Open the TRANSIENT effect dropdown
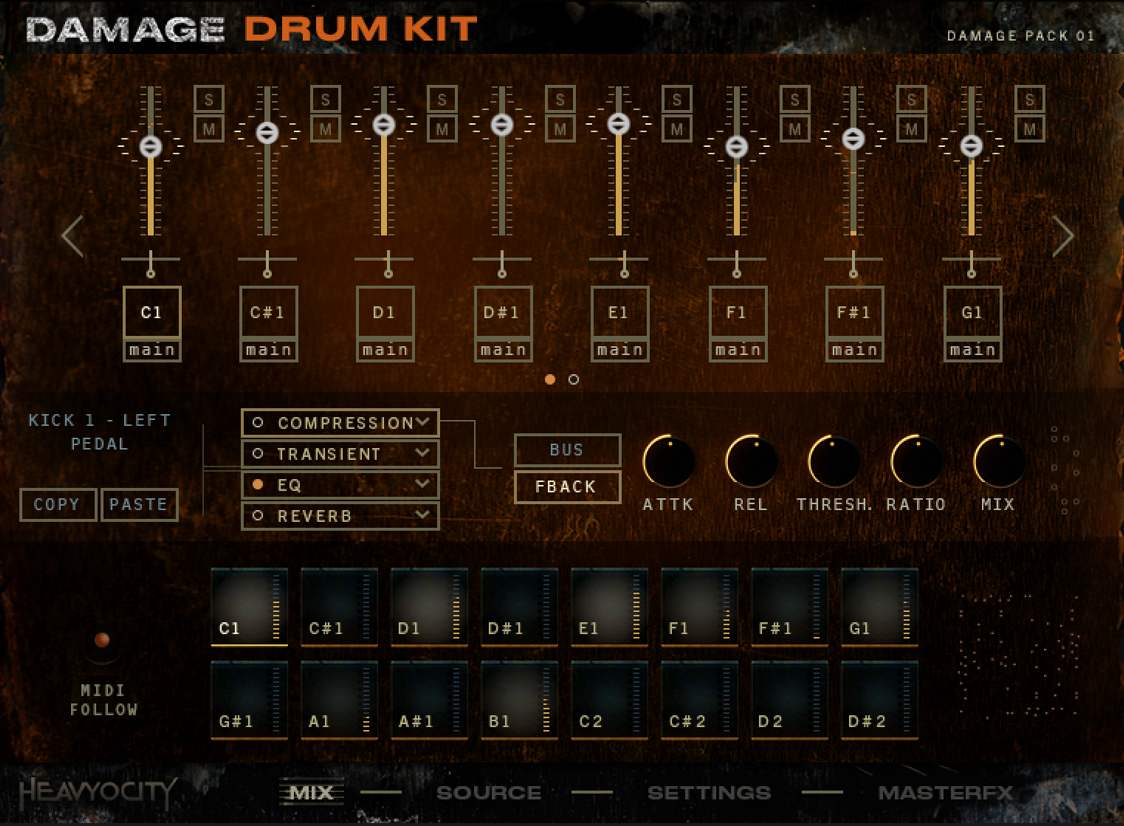 [x=339, y=453]
